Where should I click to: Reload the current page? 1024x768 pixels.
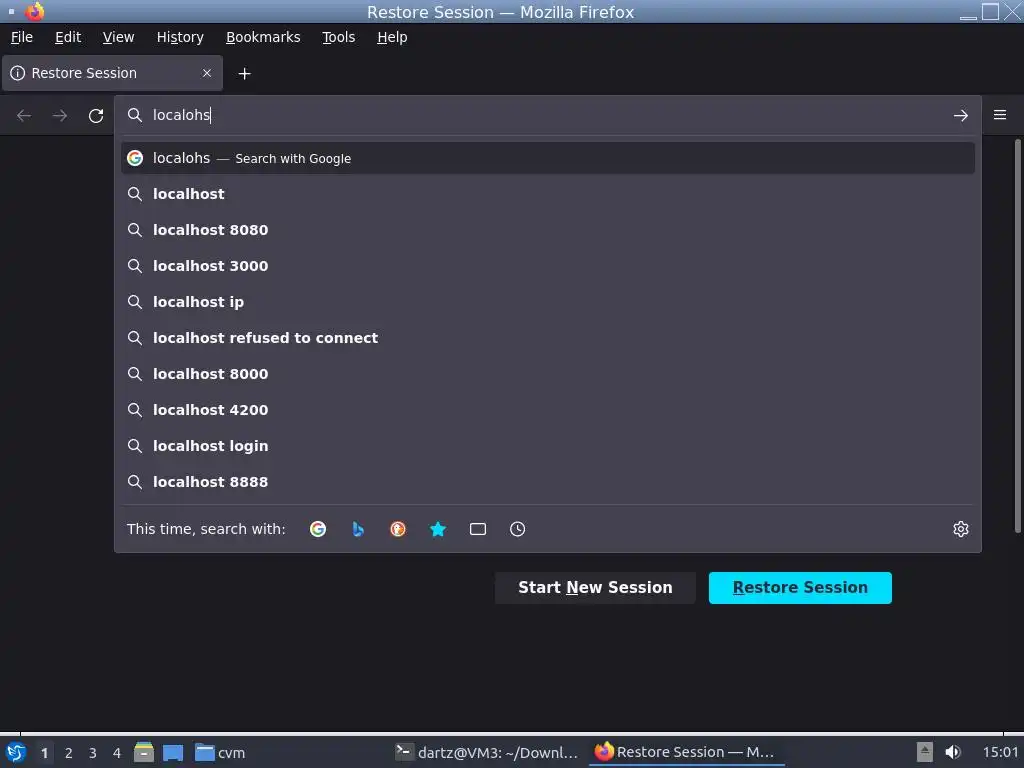pos(96,116)
